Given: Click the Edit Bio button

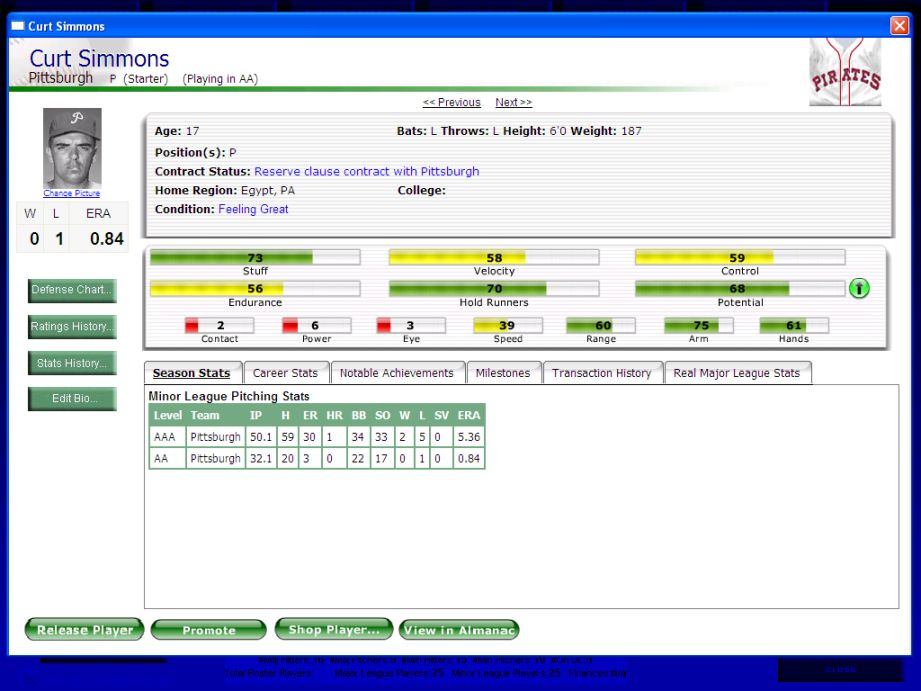Looking at the screenshot, I should pos(72,398).
